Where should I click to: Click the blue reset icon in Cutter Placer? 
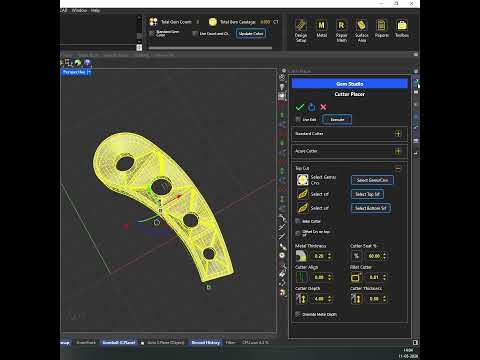click(x=312, y=107)
